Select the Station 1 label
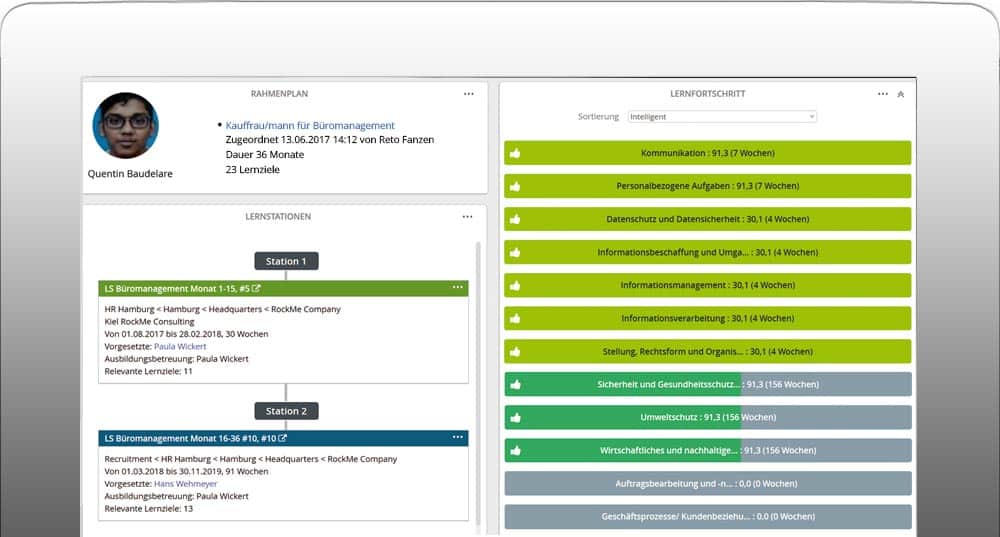1000x537 pixels. pos(286,261)
